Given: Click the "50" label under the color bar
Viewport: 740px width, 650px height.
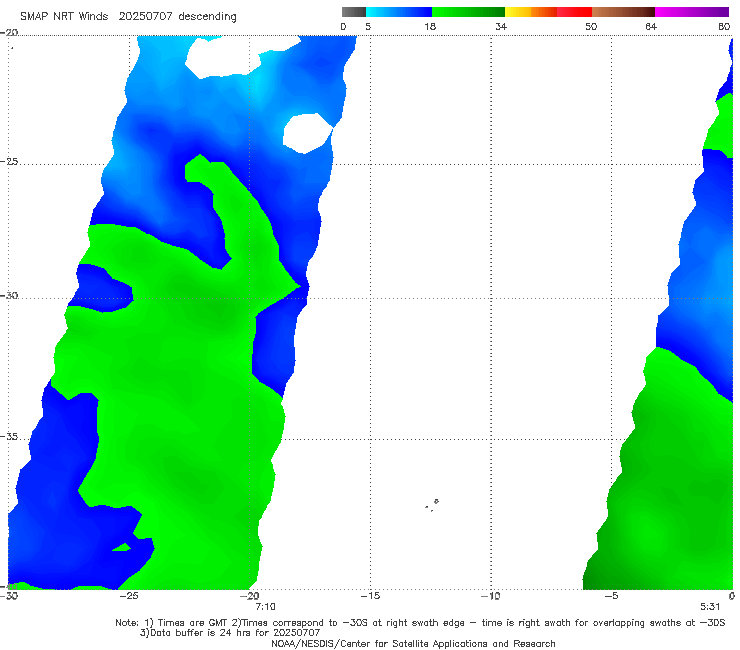Looking at the screenshot, I should (591, 27).
